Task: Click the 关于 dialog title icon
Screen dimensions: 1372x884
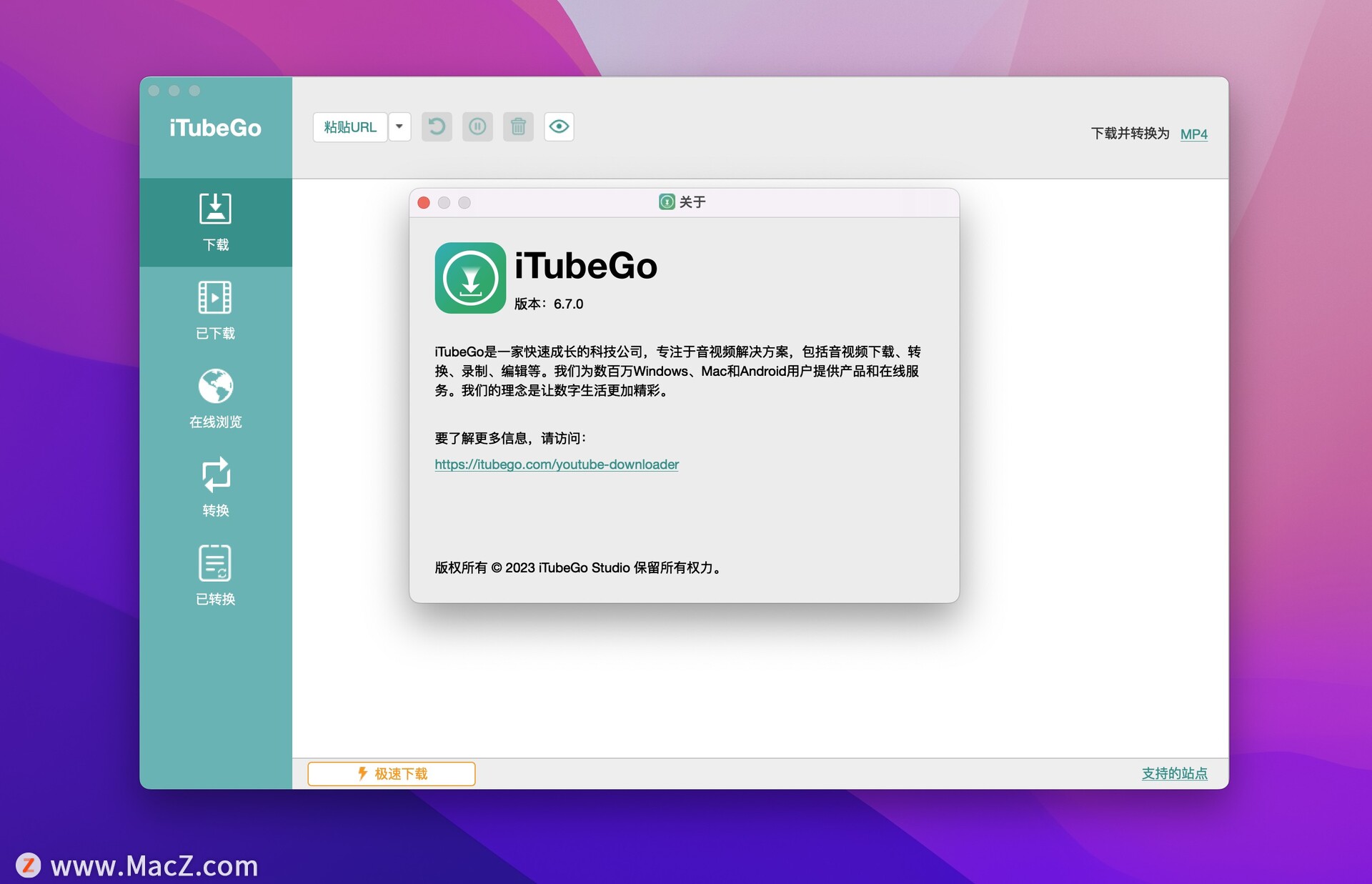Action: (667, 202)
